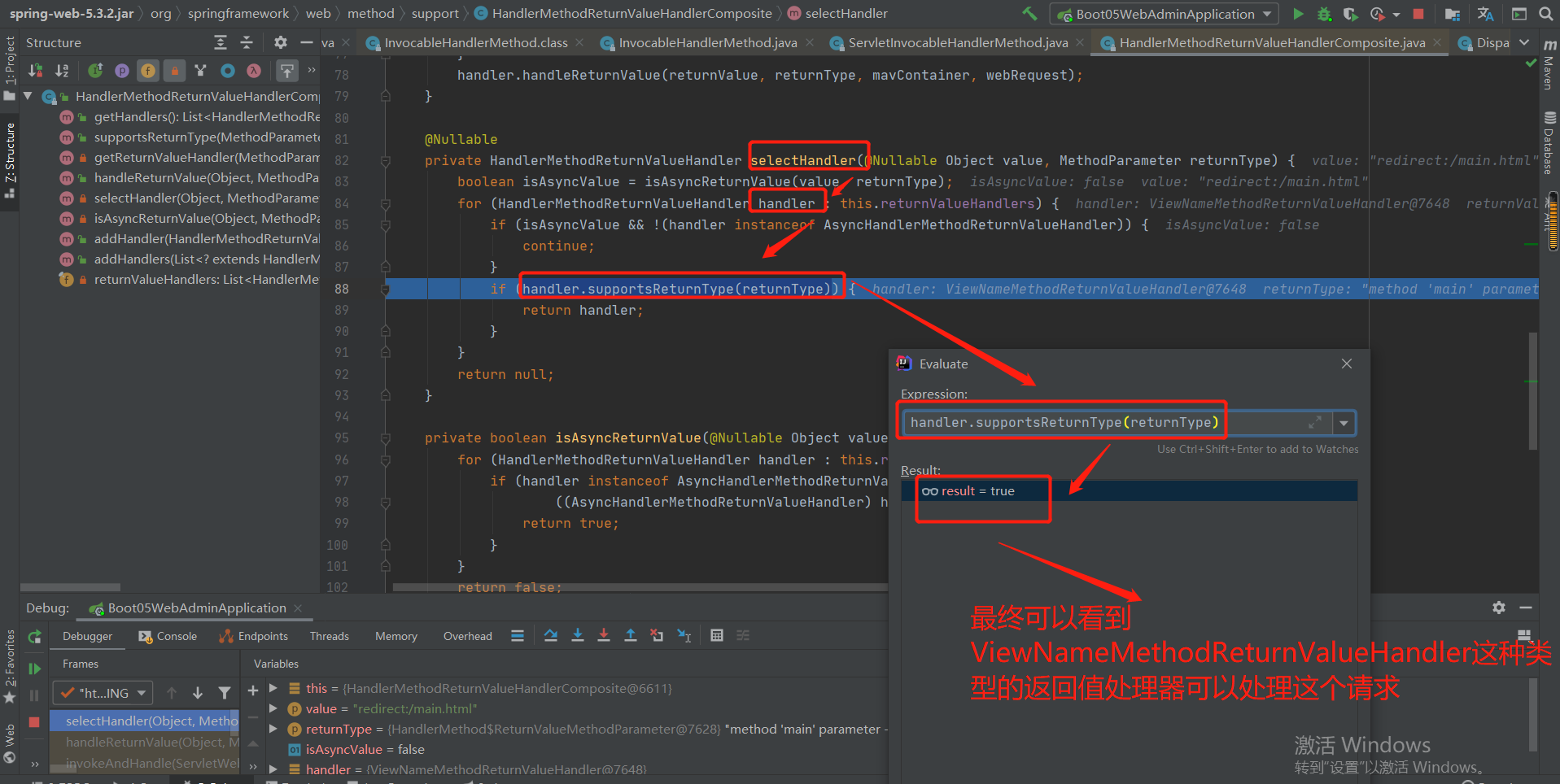Select handleReturnValue frame in Frames list
1560x784 pixels.
pos(146,742)
